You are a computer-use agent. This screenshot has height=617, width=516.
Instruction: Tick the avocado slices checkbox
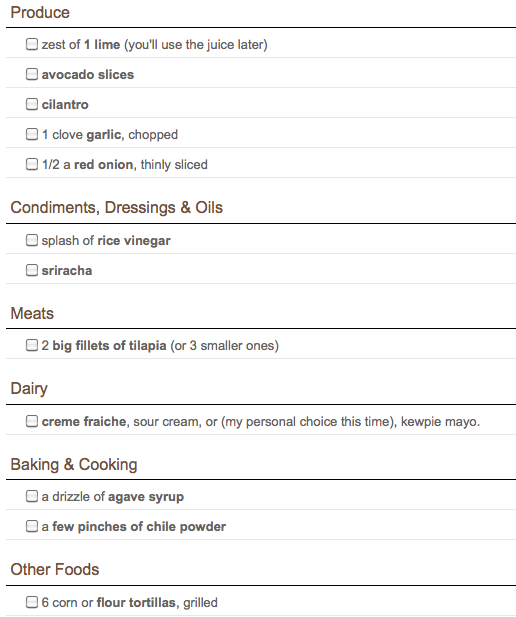32,74
